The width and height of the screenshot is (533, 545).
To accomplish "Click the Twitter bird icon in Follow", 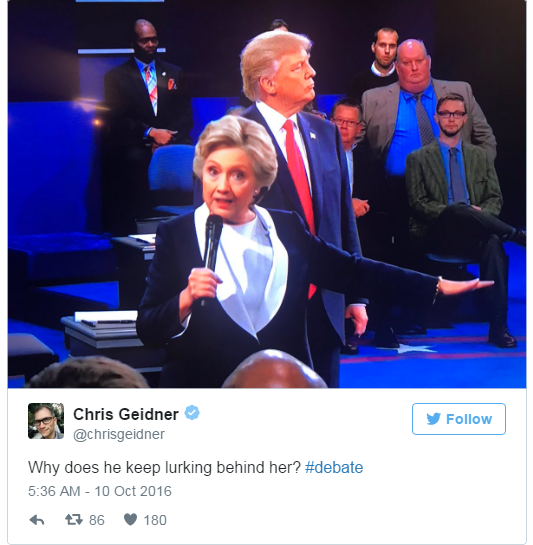I will (x=434, y=419).
